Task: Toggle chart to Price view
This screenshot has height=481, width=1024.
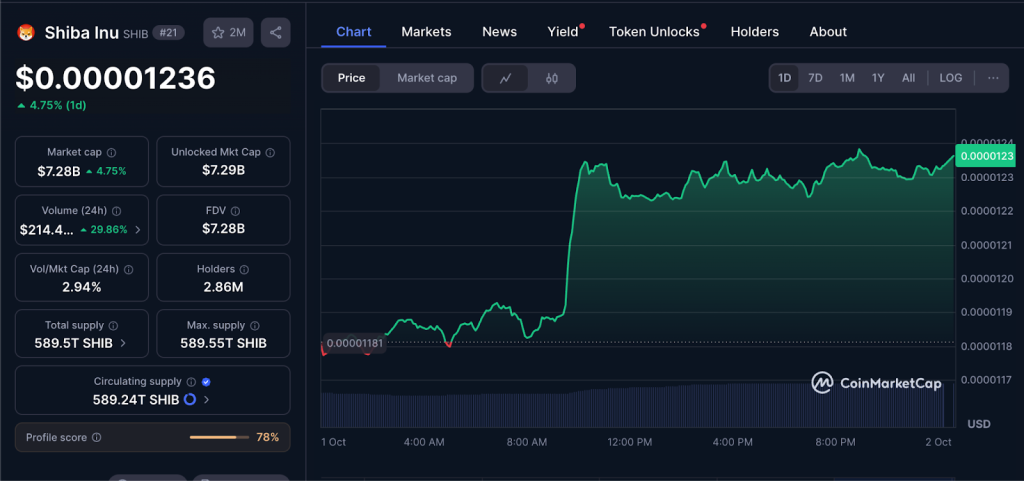Action: click(351, 78)
